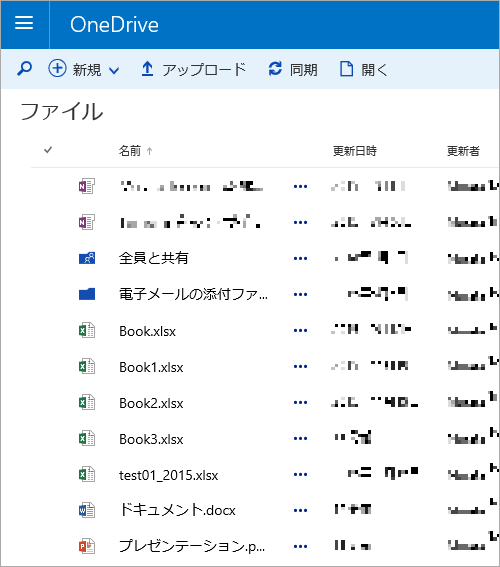Click the Word icon for ドキュメント.docx
This screenshot has width=500, height=567.
coord(87,510)
